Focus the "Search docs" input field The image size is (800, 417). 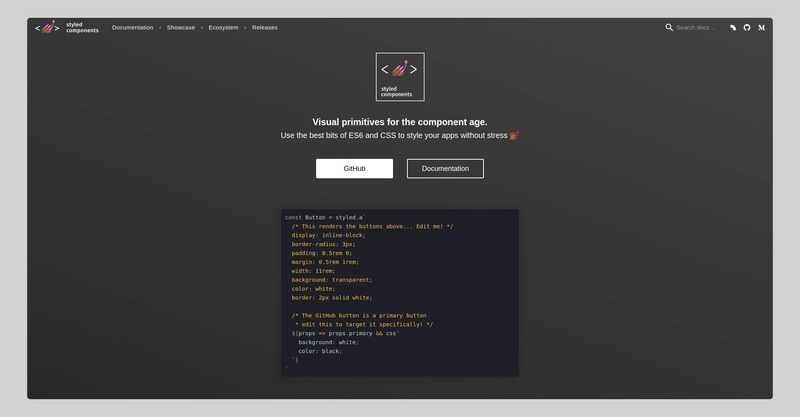pos(697,28)
